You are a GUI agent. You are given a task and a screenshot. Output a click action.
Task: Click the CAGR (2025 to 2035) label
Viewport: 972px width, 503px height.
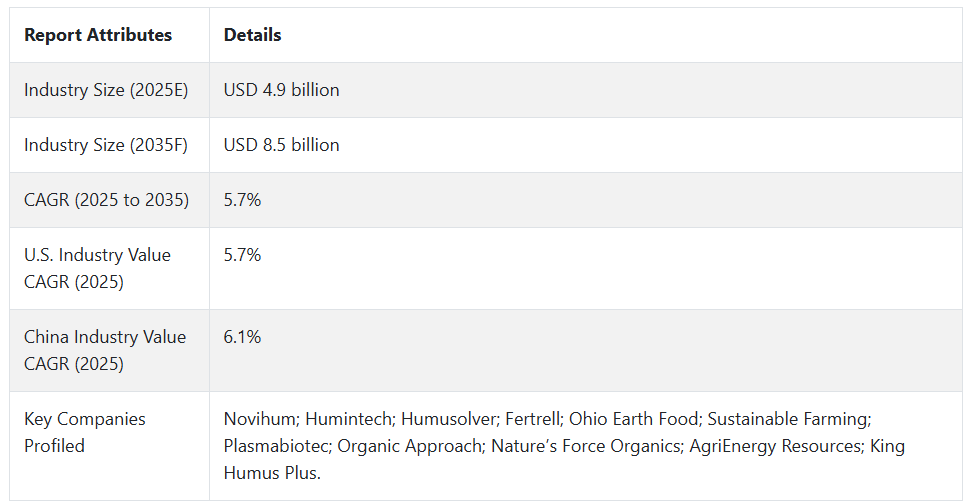point(107,200)
